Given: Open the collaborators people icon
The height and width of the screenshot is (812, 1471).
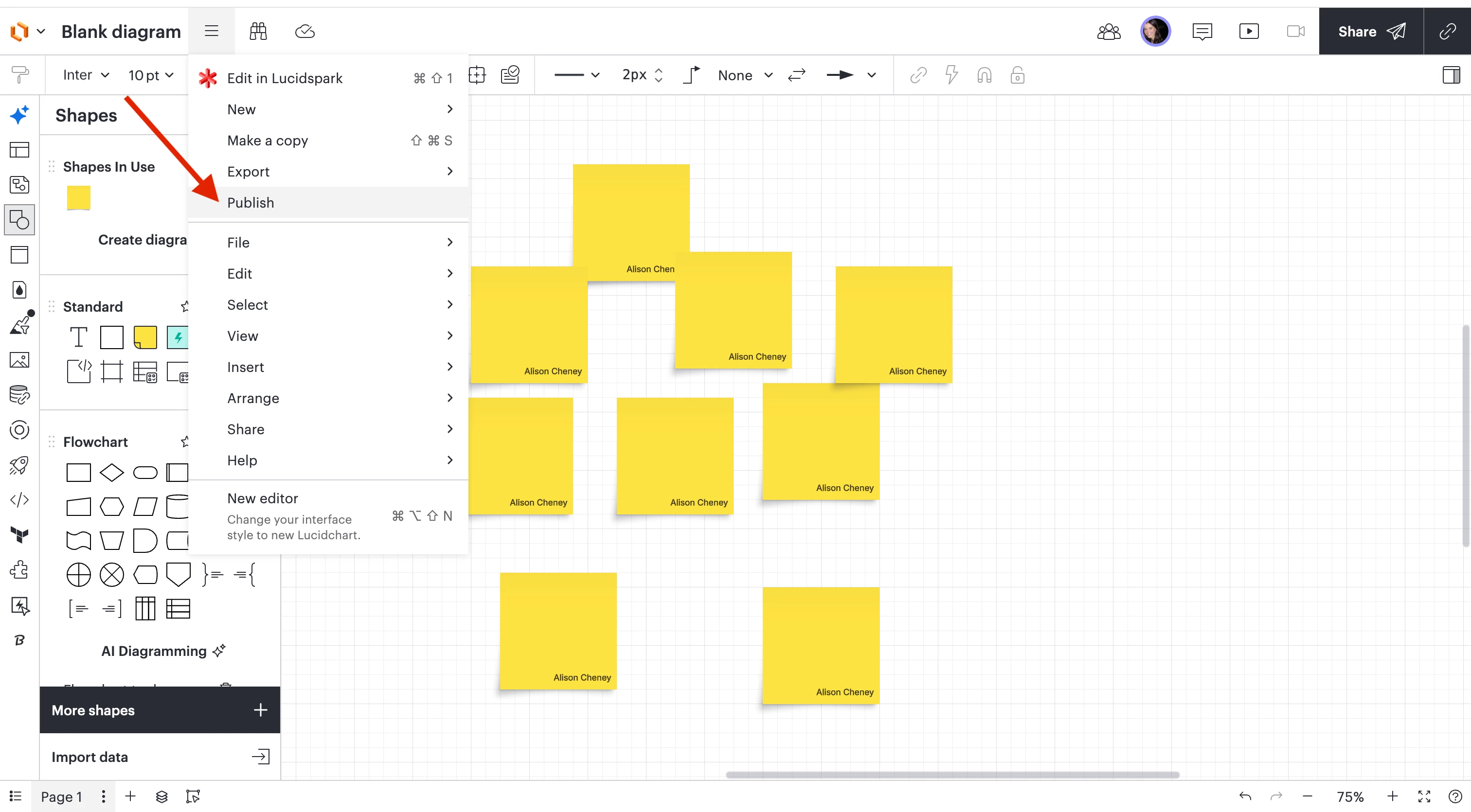Looking at the screenshot, I should (x=1109, y=32).
